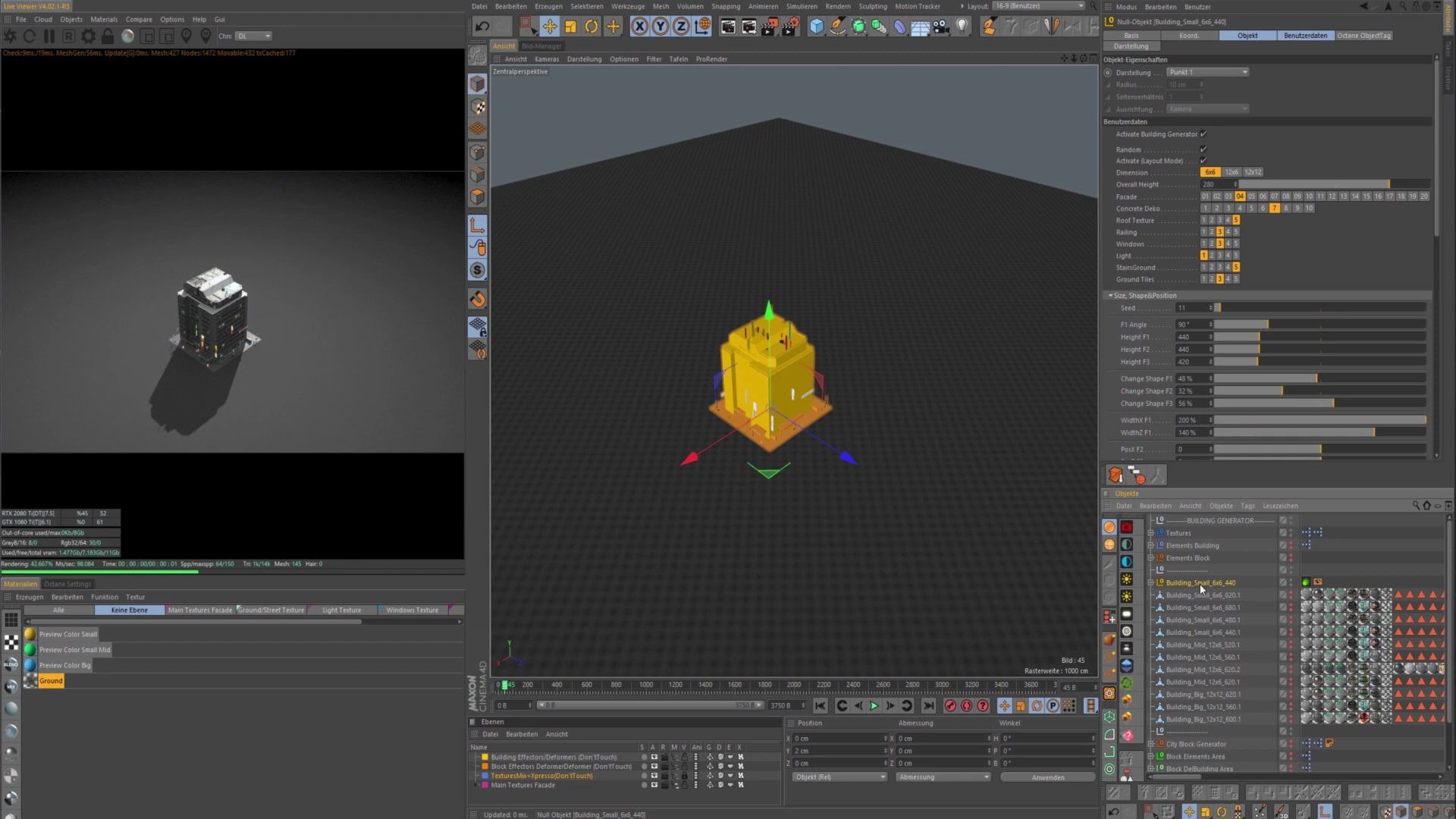The width and height of the screenshot is (1456, 819).
Task: Open the Chn DL dropdown in Live Viewer
Action: coord(254,36)
